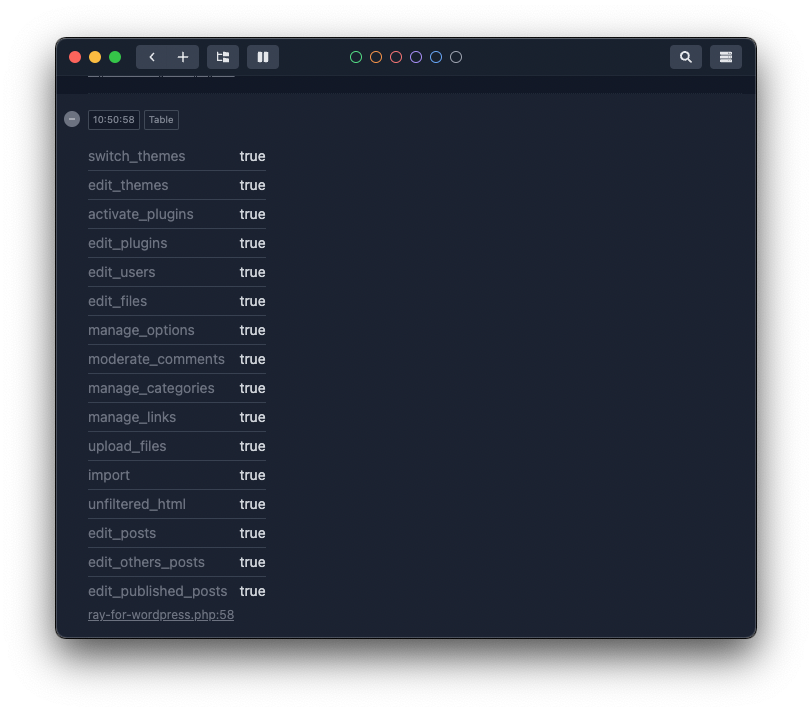This screenshot has height=712, width=812.
Task: Select the manage_options row key
Action: [141, 330]
